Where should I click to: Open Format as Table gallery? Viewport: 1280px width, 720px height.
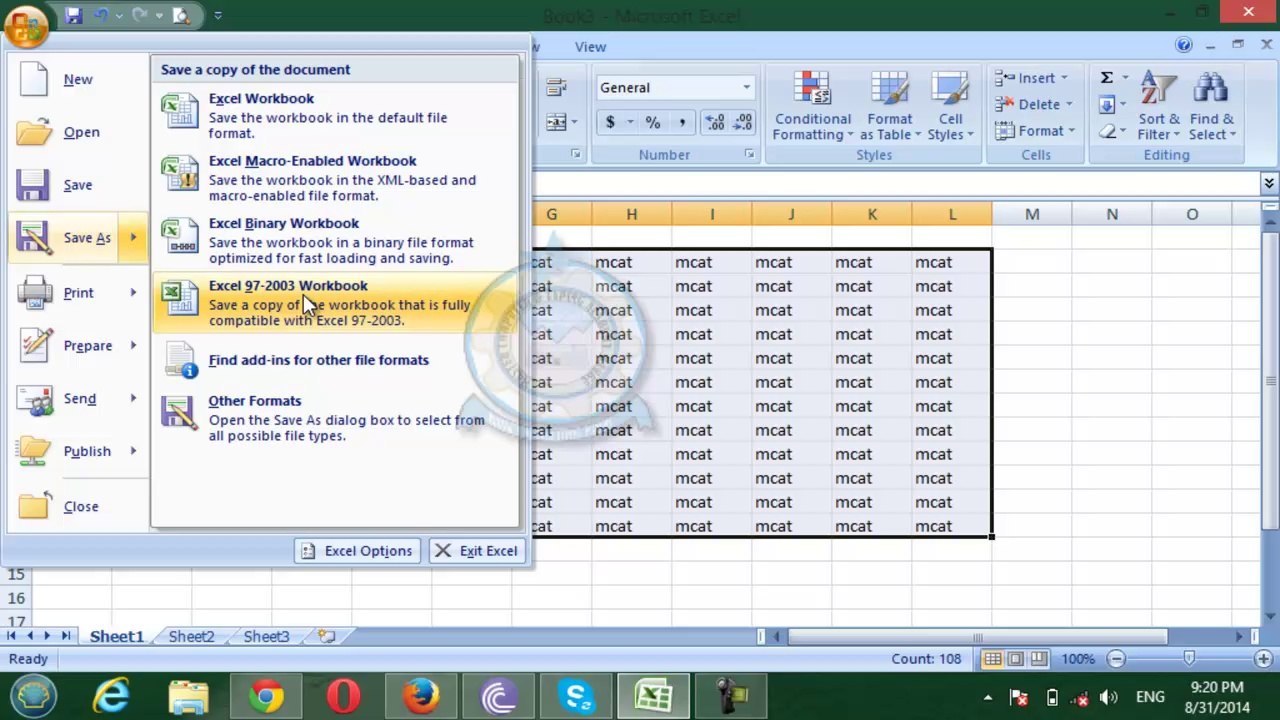coord(889,107)
